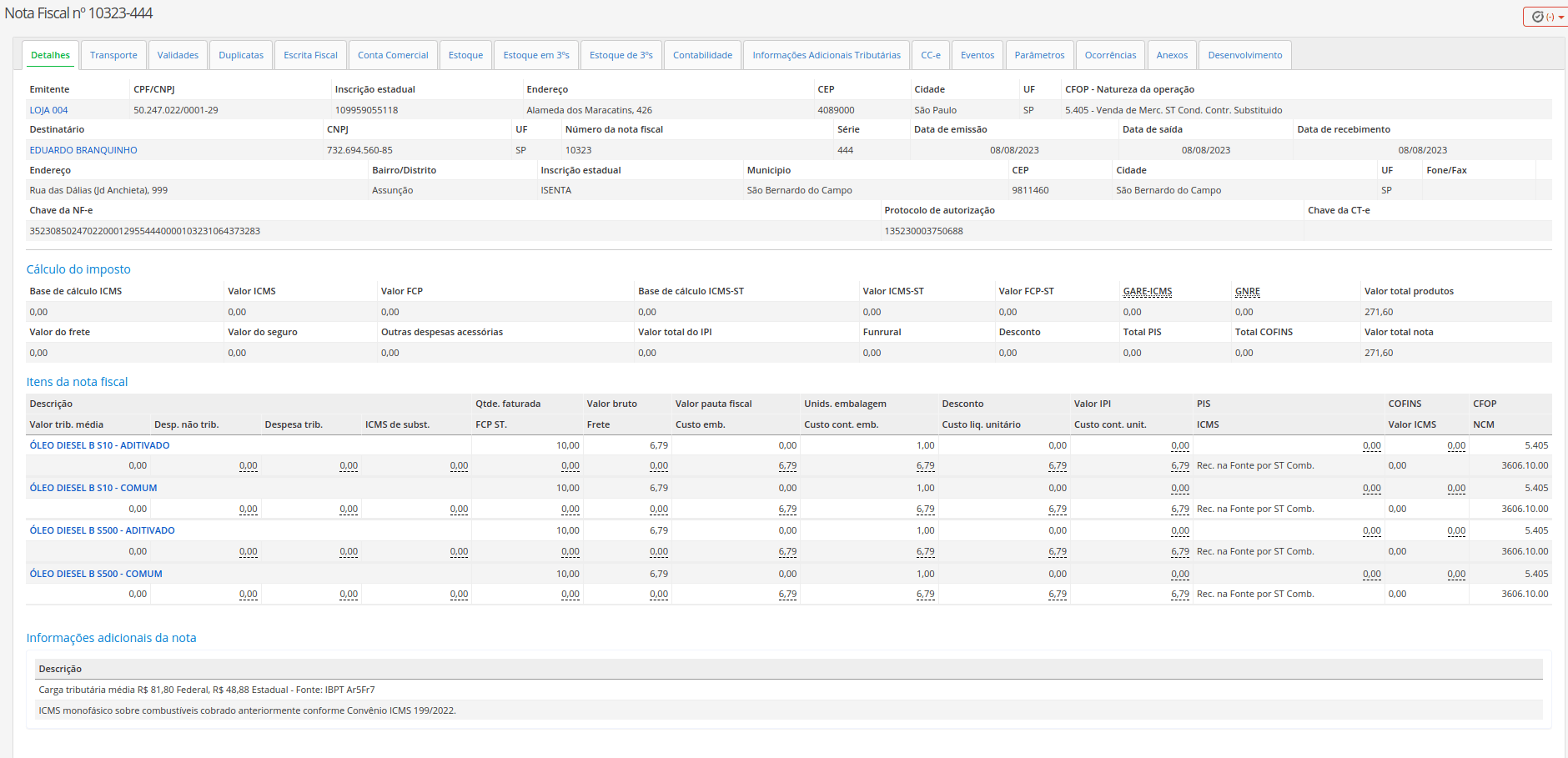Switch to the Eventos tab
The image size is (1568, 758).
tap(977, 55)
